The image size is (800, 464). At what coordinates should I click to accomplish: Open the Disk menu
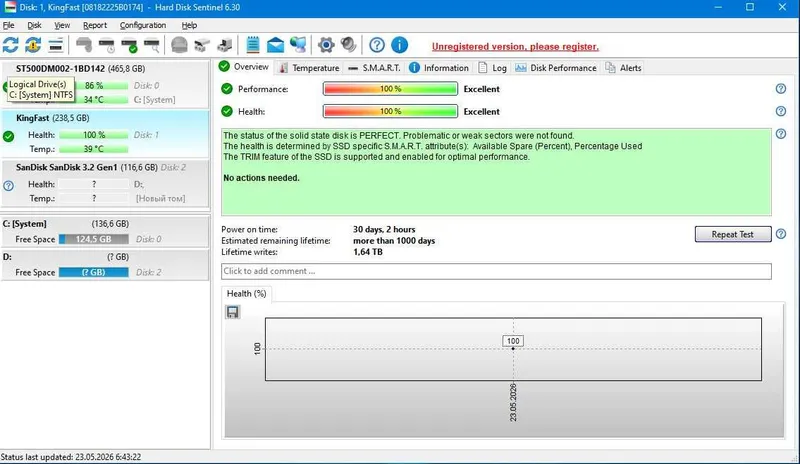tap(34, 25)
